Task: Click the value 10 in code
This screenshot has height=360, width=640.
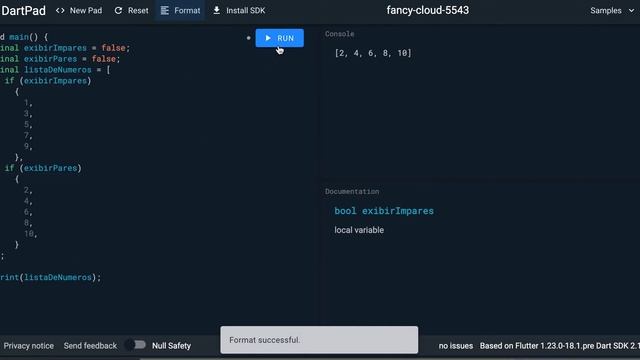Action: pyautogui.click(x=29, y=234)
